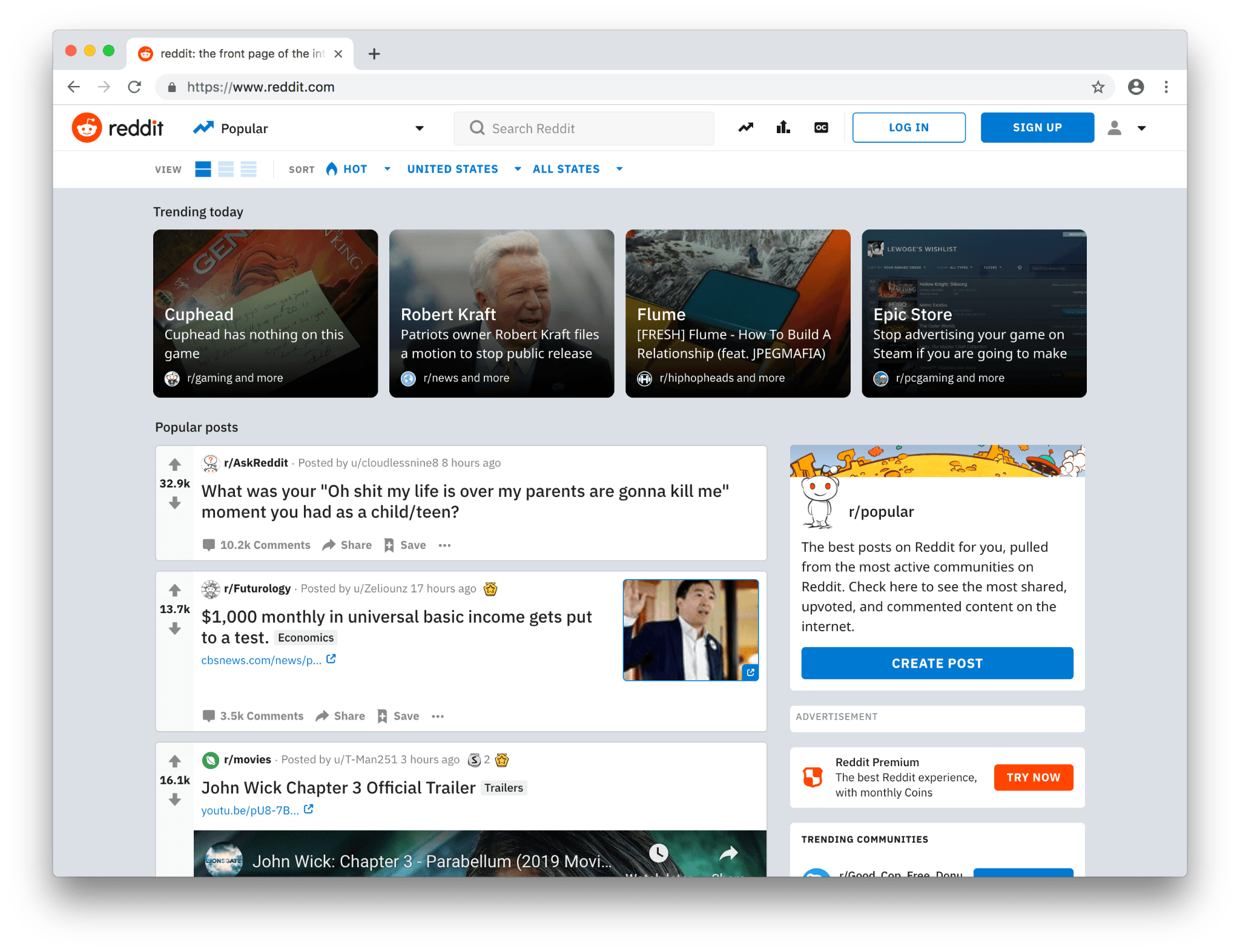Open the ALL STATES dropdown
1240x952 pixels.
click(x=577, y=169)
